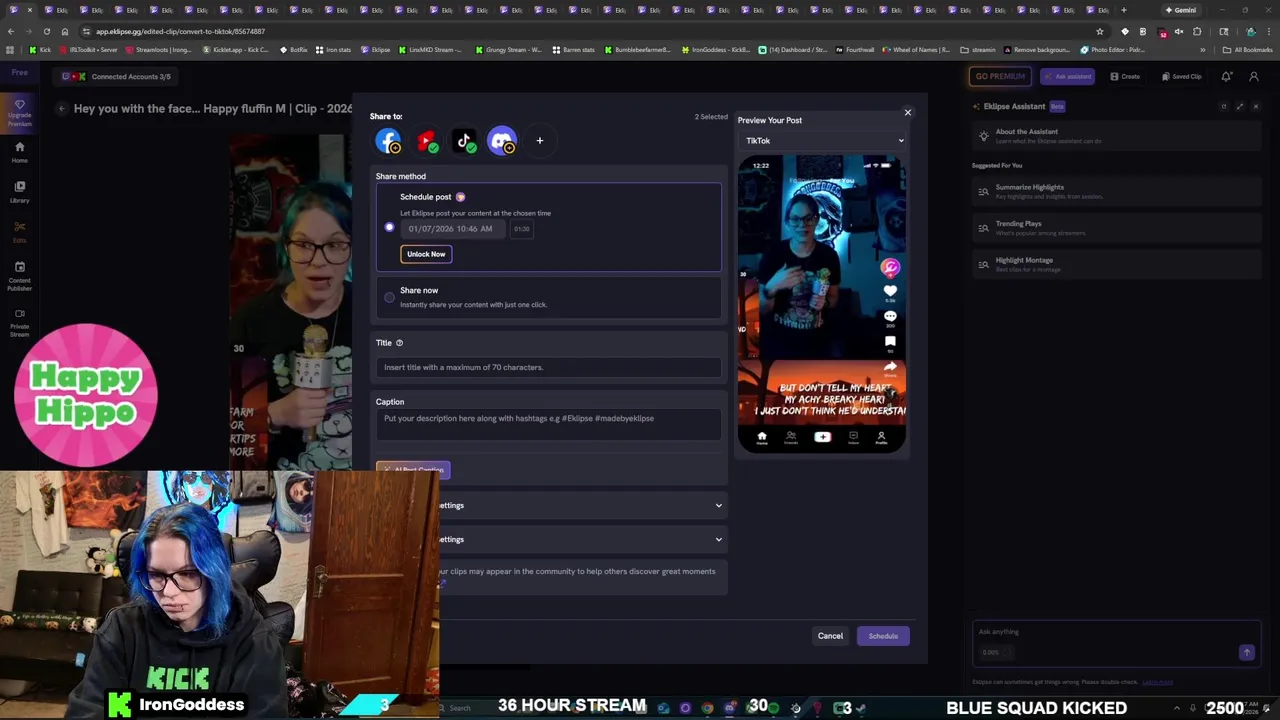Focus the Caption description field

548,424
